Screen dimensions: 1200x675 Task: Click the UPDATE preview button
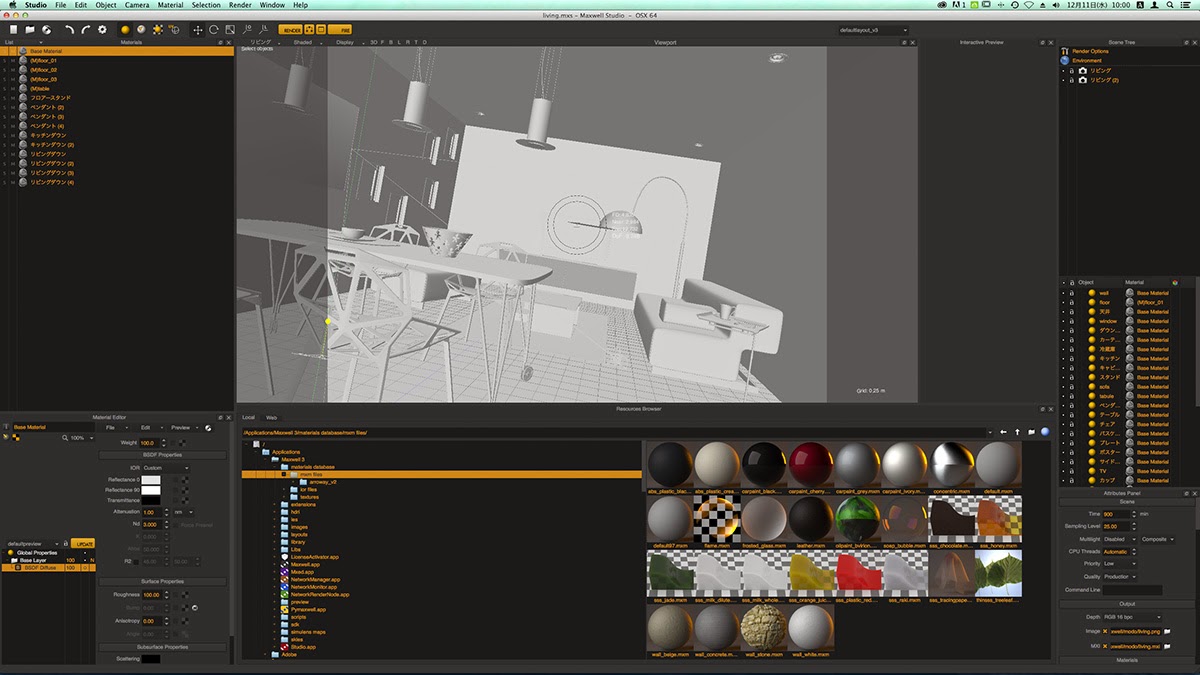click(84, 544)
